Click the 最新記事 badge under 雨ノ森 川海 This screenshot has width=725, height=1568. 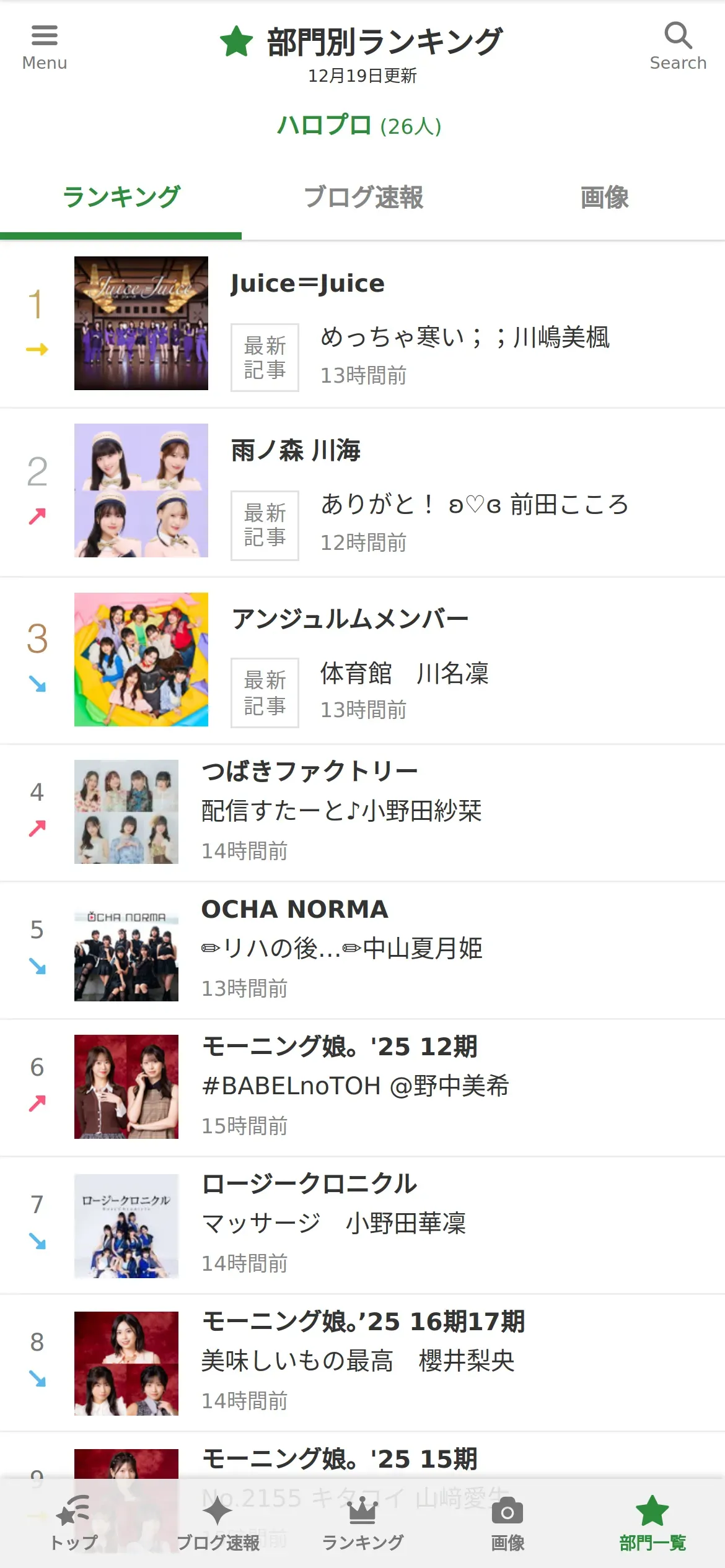[265, 525]
